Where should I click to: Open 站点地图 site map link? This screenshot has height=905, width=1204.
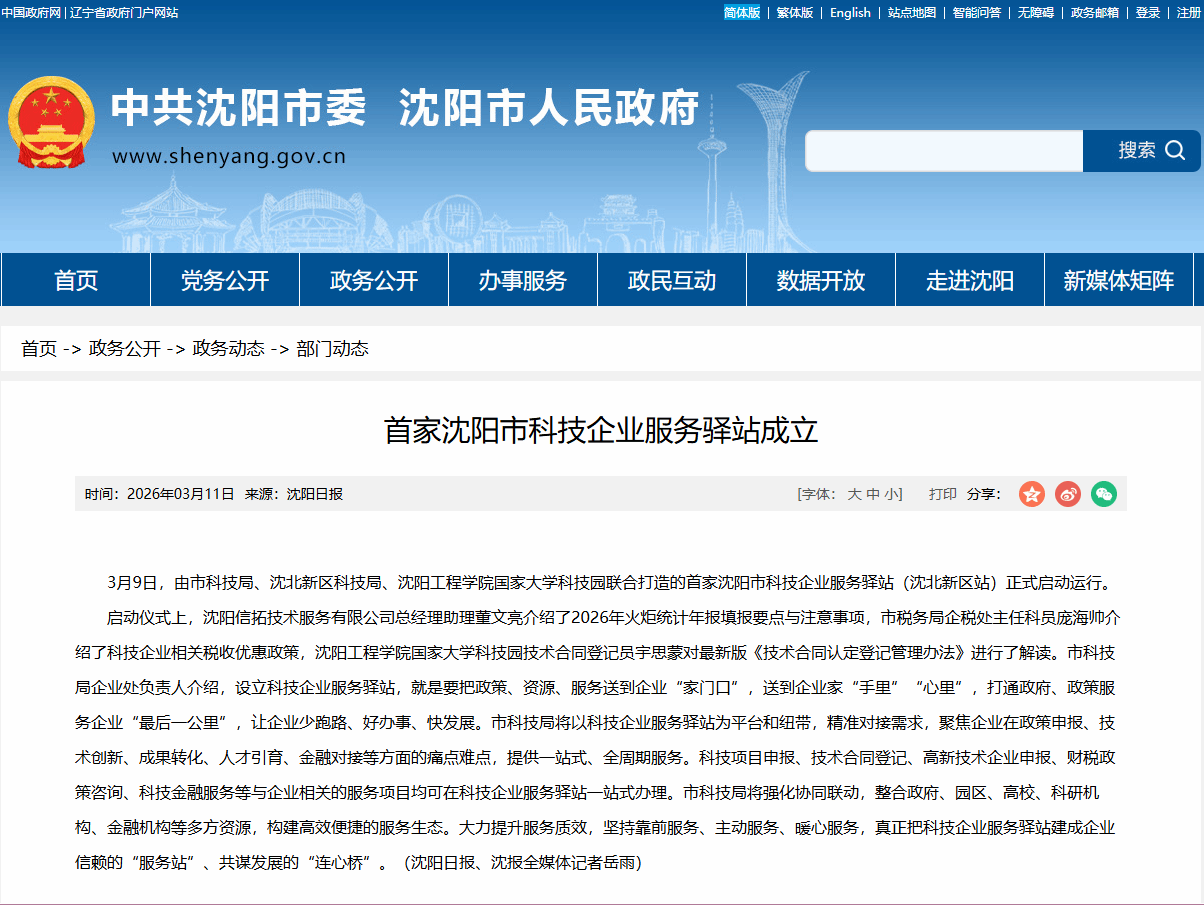tap(912, 13)
